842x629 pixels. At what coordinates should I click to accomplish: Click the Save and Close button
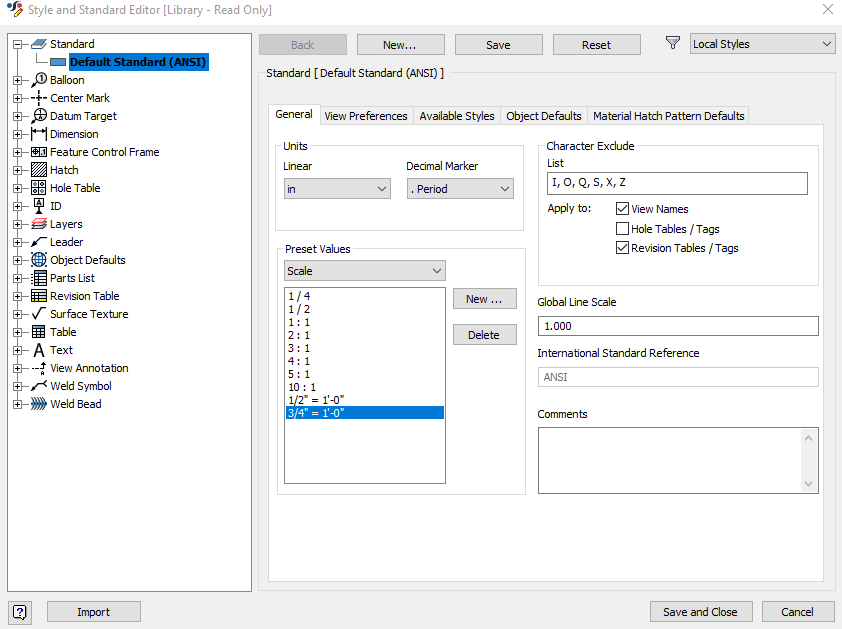pyautogui.click(x=701, y=611)
